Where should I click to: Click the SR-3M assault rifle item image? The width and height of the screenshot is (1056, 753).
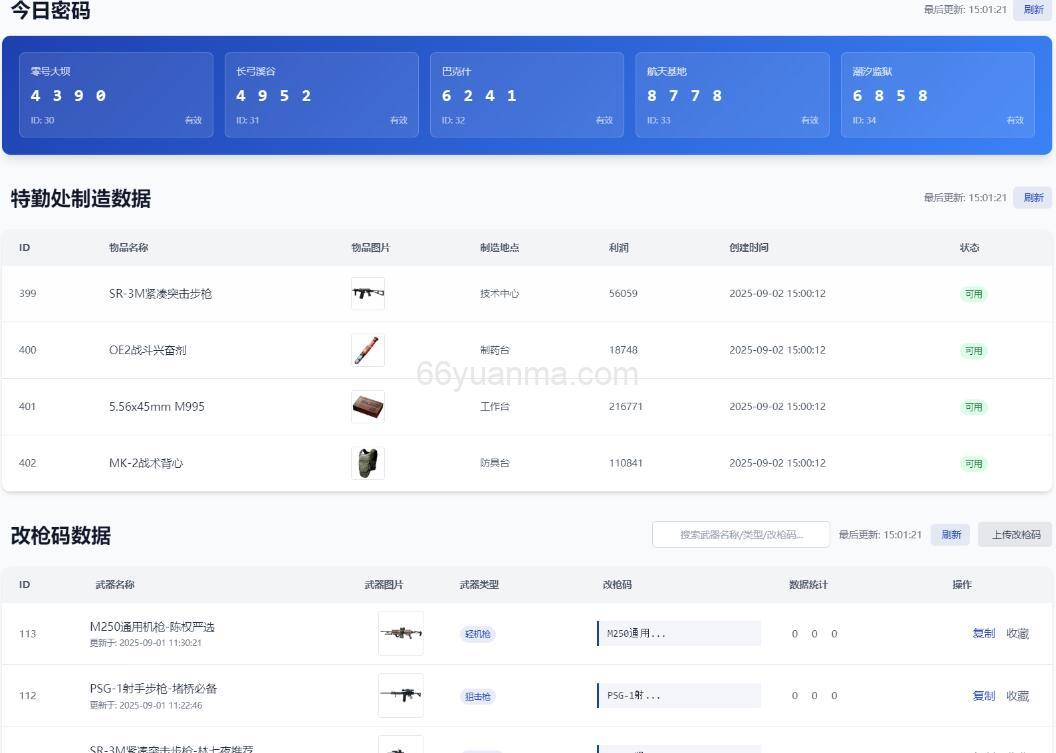367,293
